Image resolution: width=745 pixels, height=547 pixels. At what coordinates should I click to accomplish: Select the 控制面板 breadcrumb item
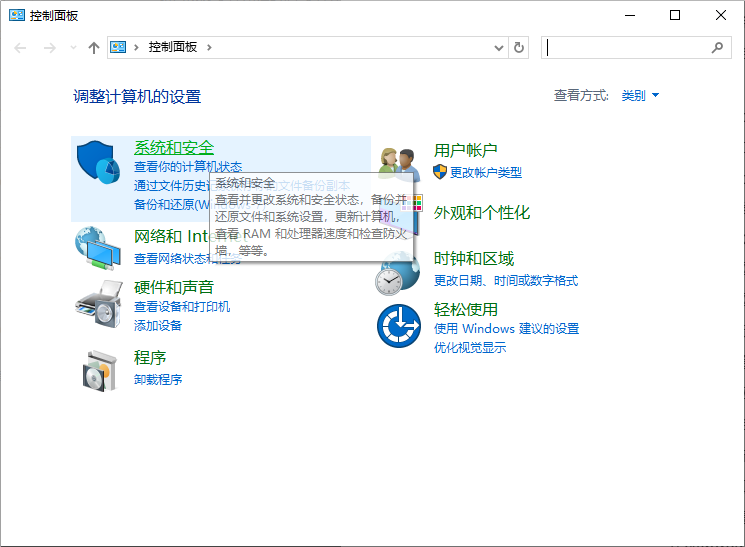click(172, 47)
